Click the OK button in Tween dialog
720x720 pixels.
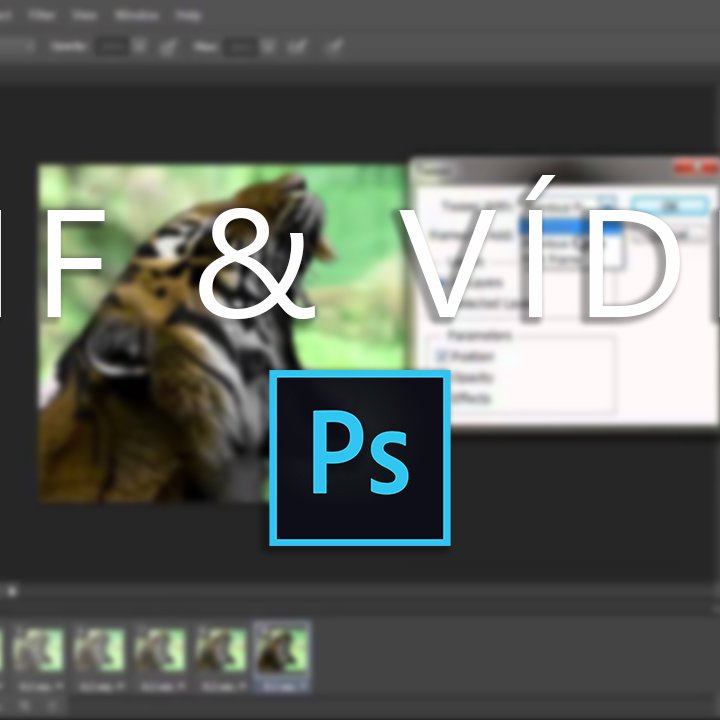[x=670, y=205]
